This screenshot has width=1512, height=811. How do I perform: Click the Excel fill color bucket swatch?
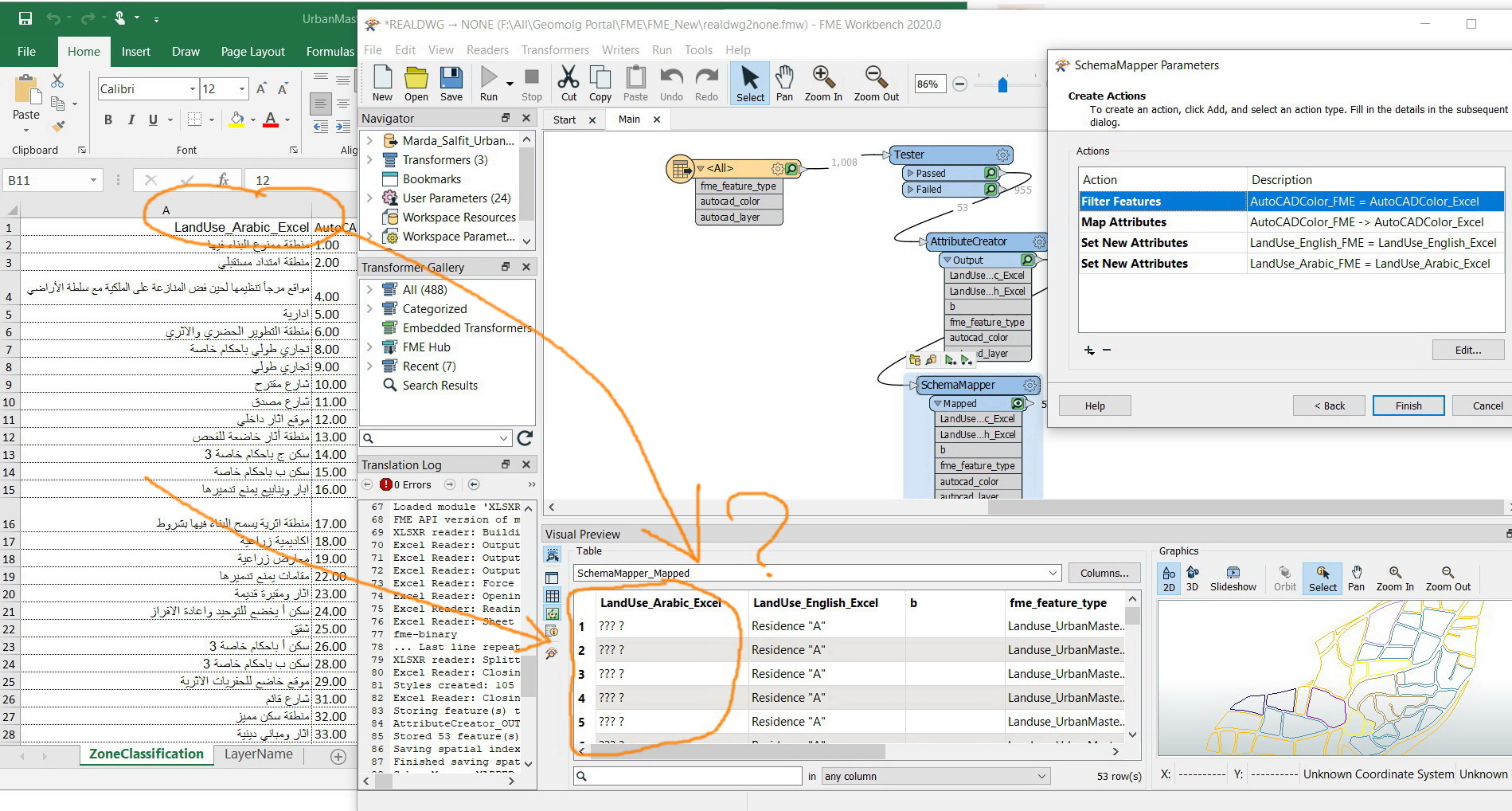pos(236,119)
